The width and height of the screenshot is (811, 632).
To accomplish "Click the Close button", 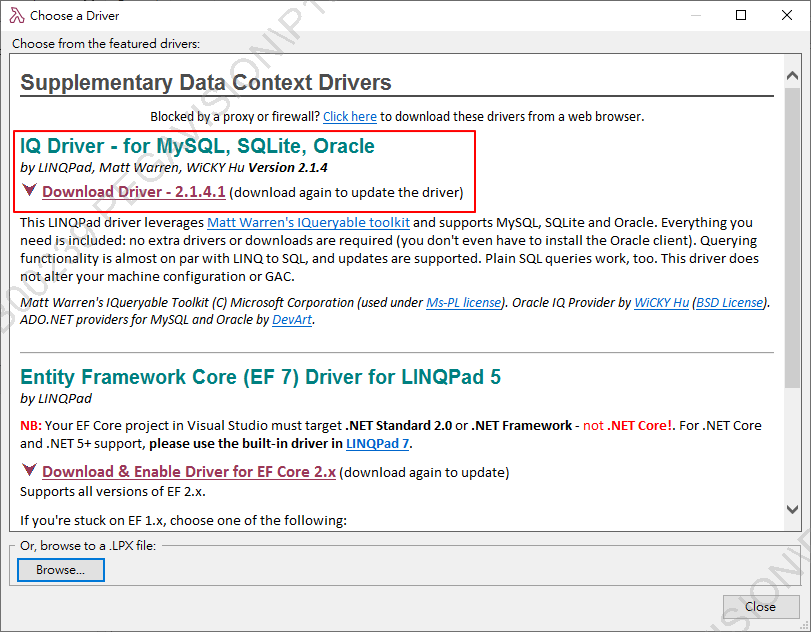I will 760,606.
